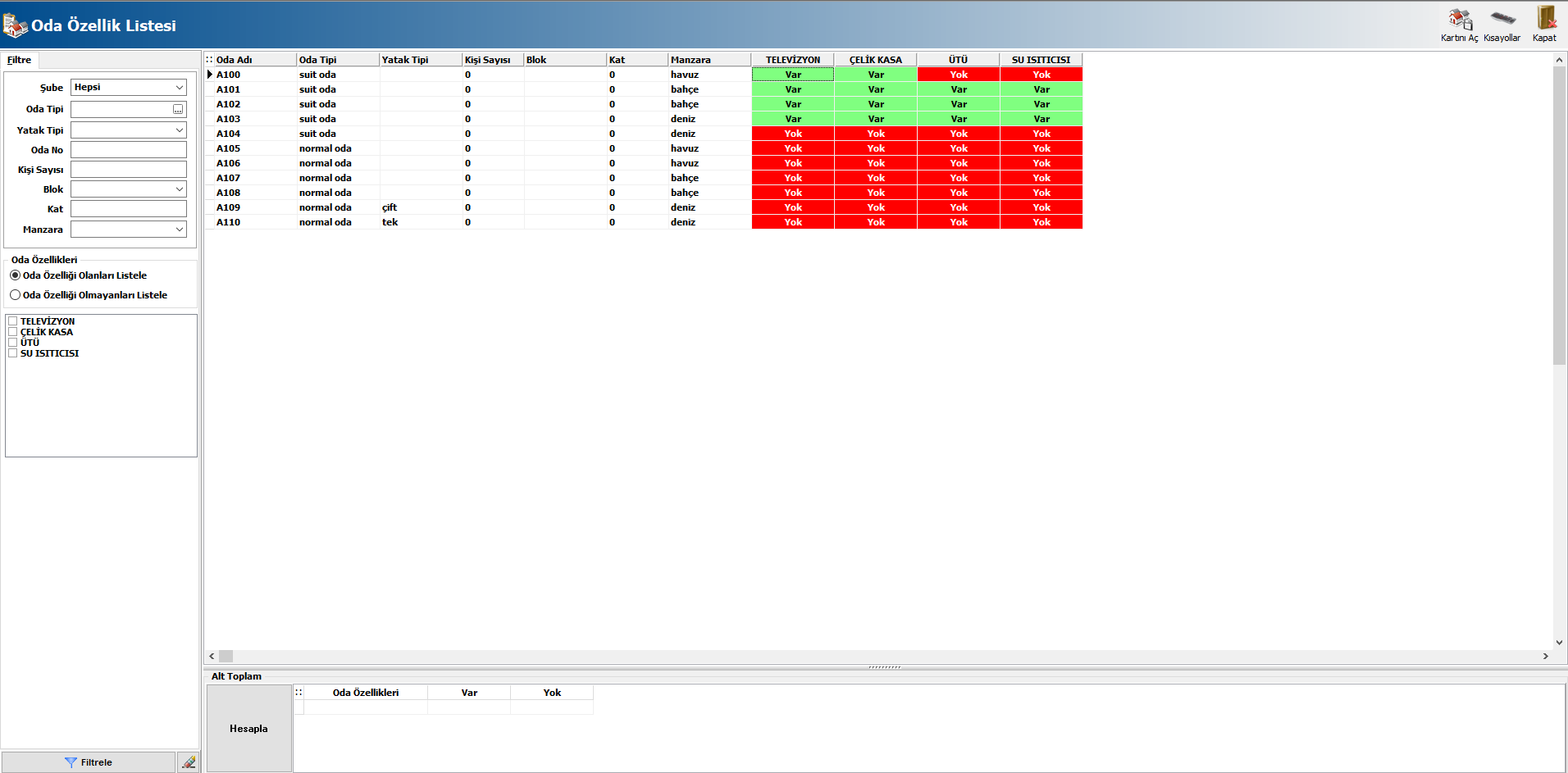Click the Yok ÇELİK KASA cell for A107
Viewport: 1568px width, 773px height.
pos(876,178)
